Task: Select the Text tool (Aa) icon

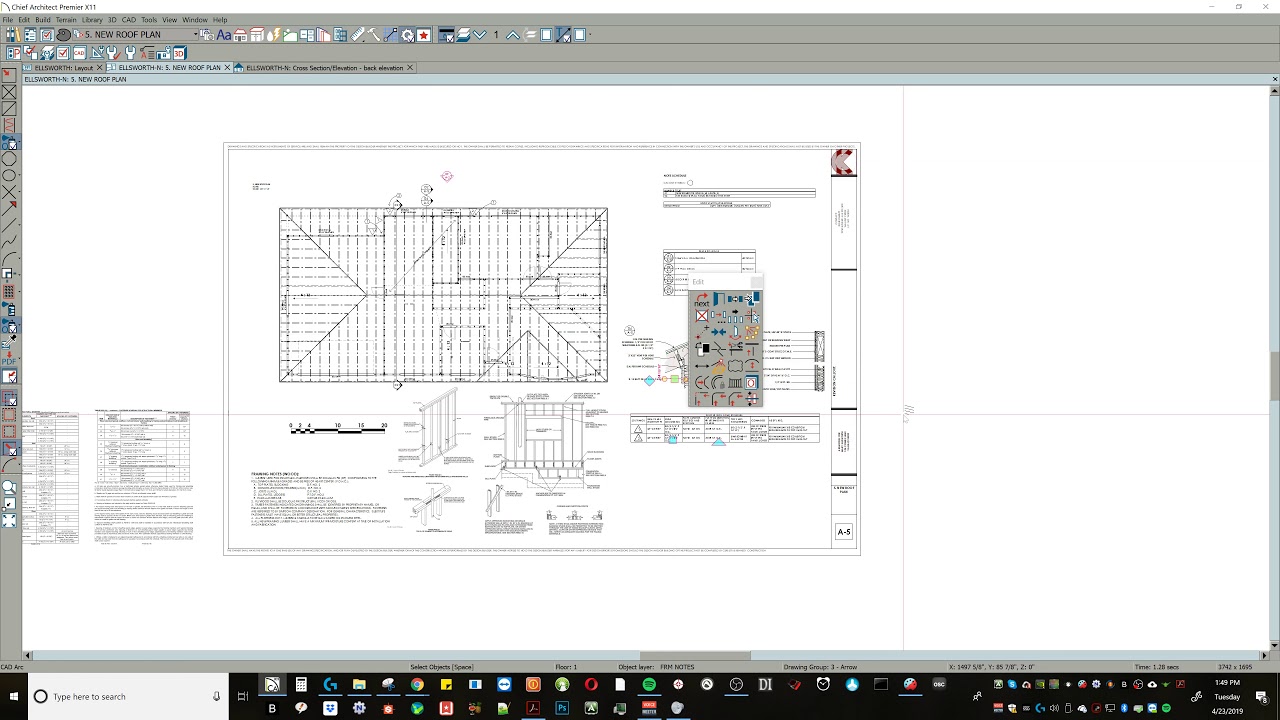Action: click(224, 35)
